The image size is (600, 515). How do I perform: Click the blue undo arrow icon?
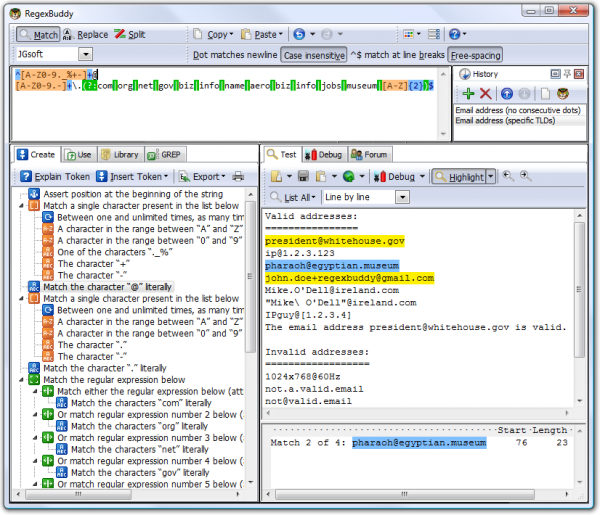coord(299,34)
